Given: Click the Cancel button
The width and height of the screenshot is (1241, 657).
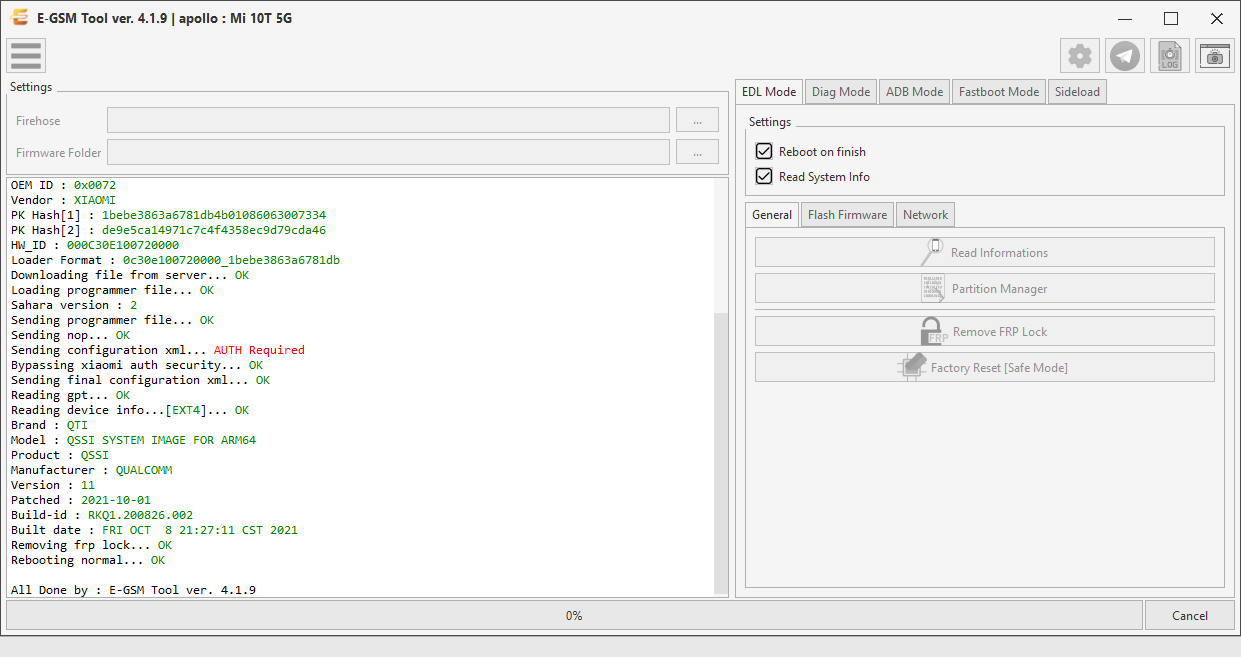Looking at the screenshot, I should point(1190,615).
